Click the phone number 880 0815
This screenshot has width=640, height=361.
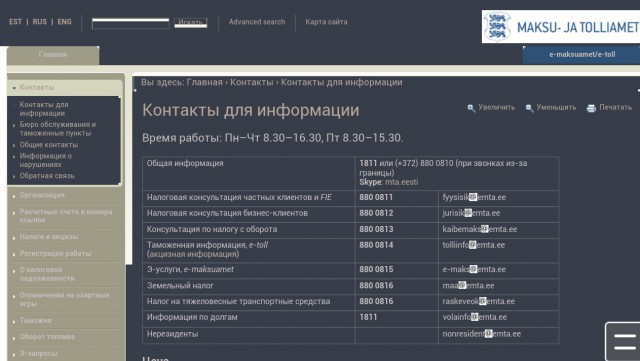click(376, 270)
